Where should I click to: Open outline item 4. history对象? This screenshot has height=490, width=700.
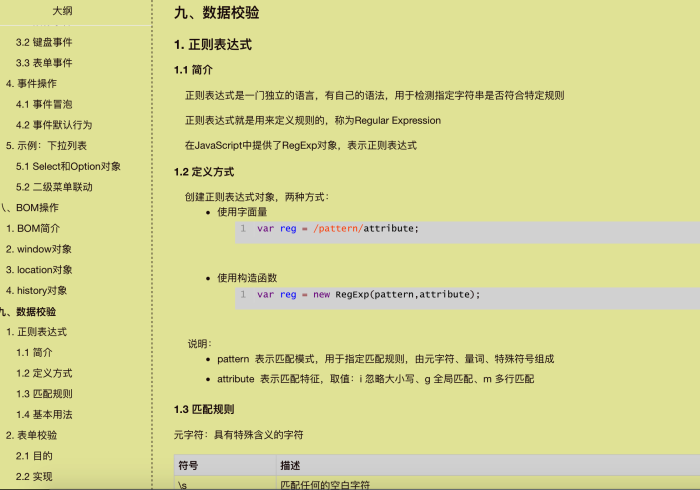[x=36, y=291]
